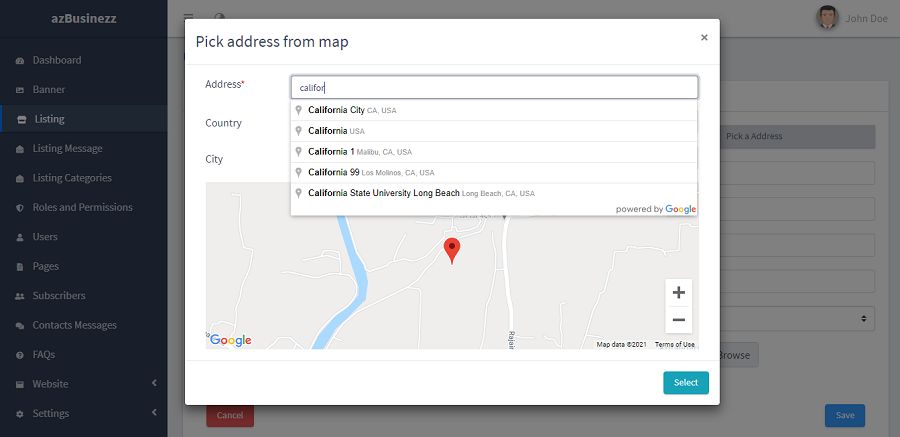Open Google Maps Terms of Use

pos(674,345)
